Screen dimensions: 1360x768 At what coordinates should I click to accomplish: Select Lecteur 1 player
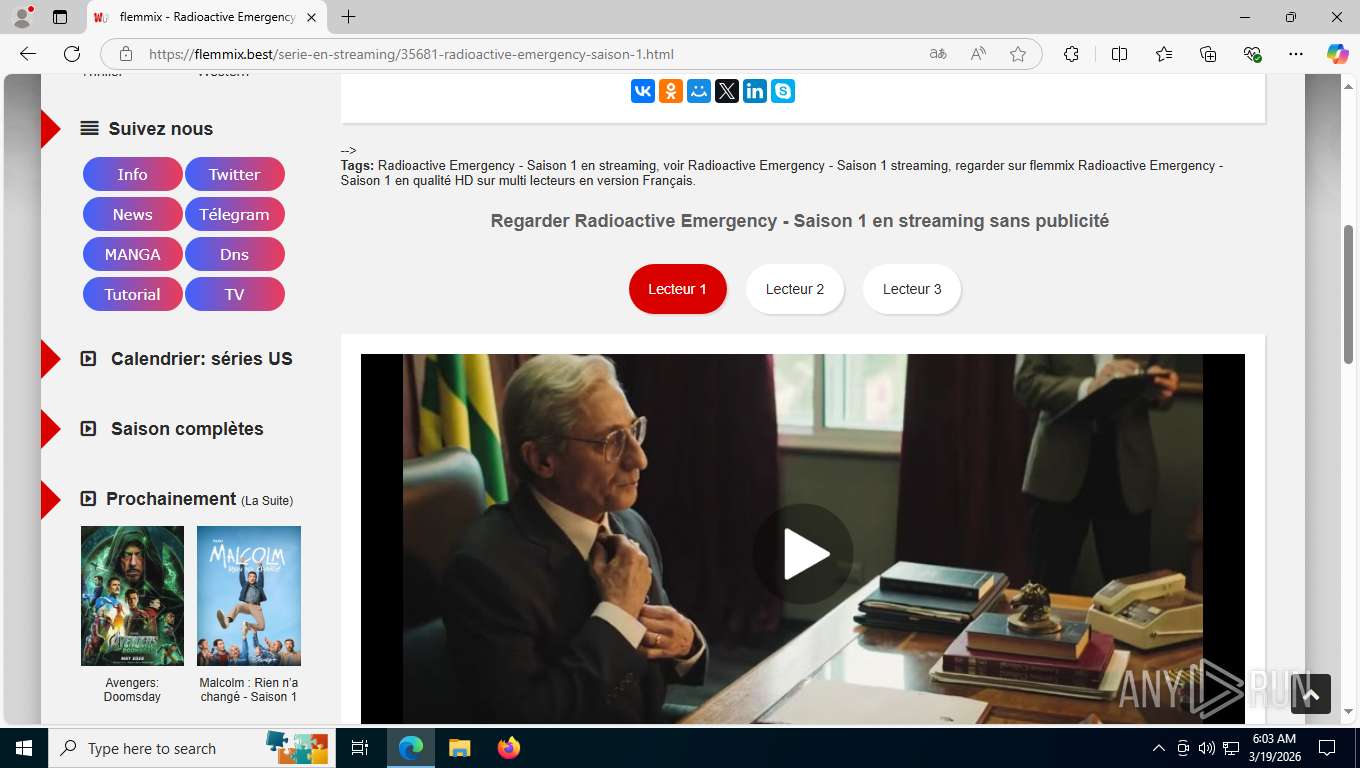(x=677, y=289)
